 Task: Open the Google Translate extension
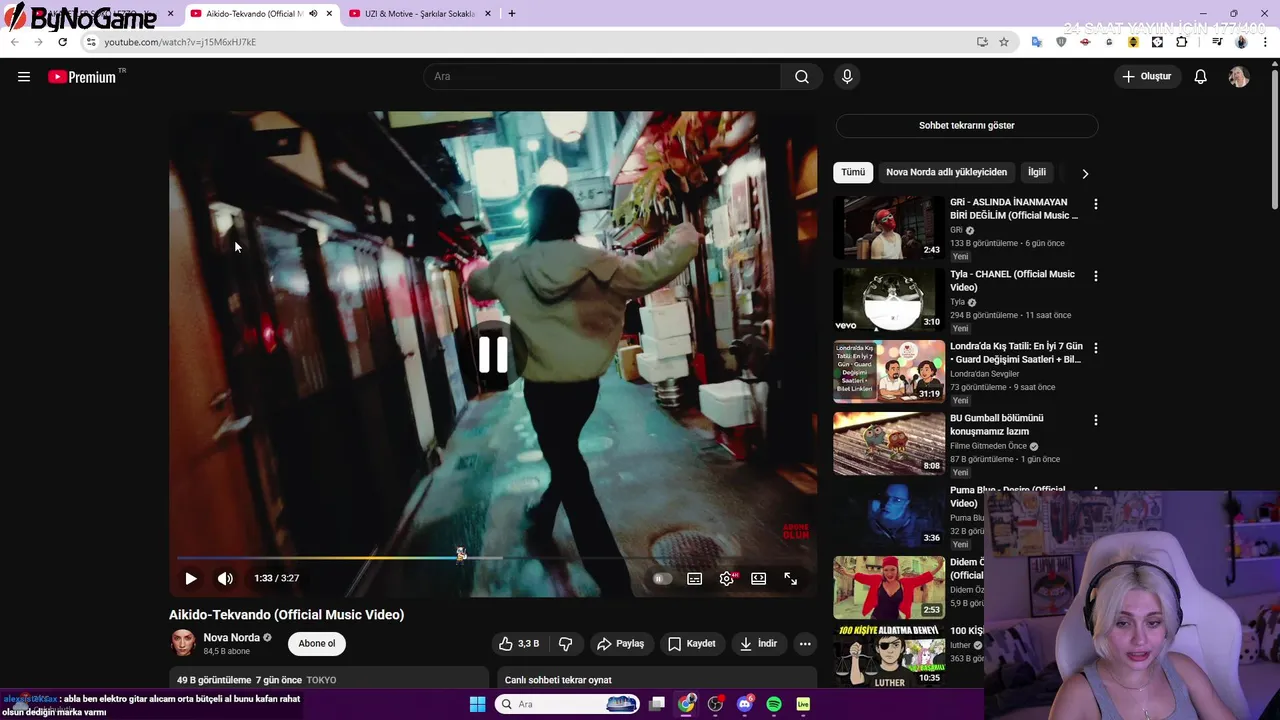click(1037, 42)
